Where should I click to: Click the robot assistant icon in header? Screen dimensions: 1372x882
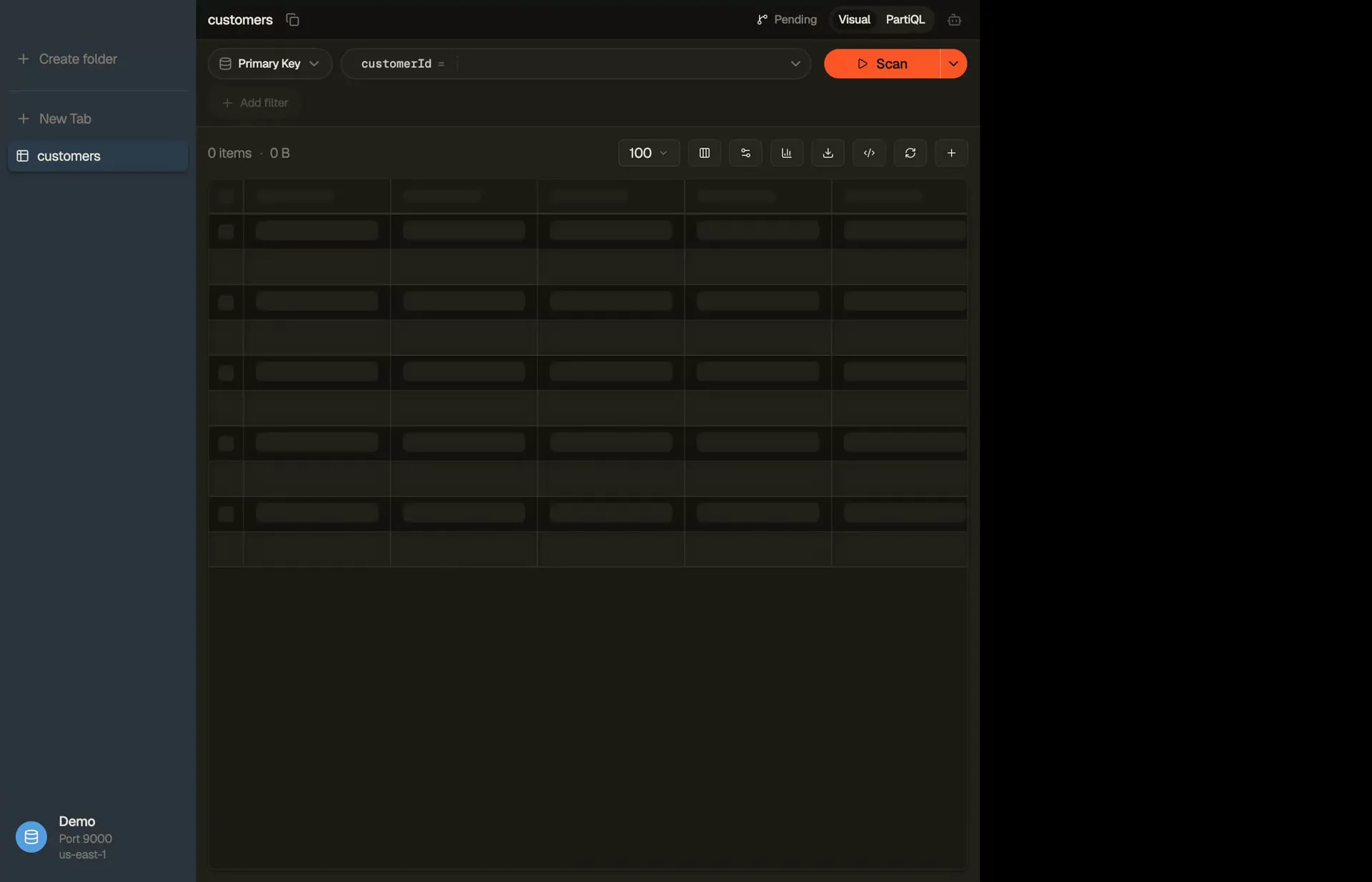954,20
